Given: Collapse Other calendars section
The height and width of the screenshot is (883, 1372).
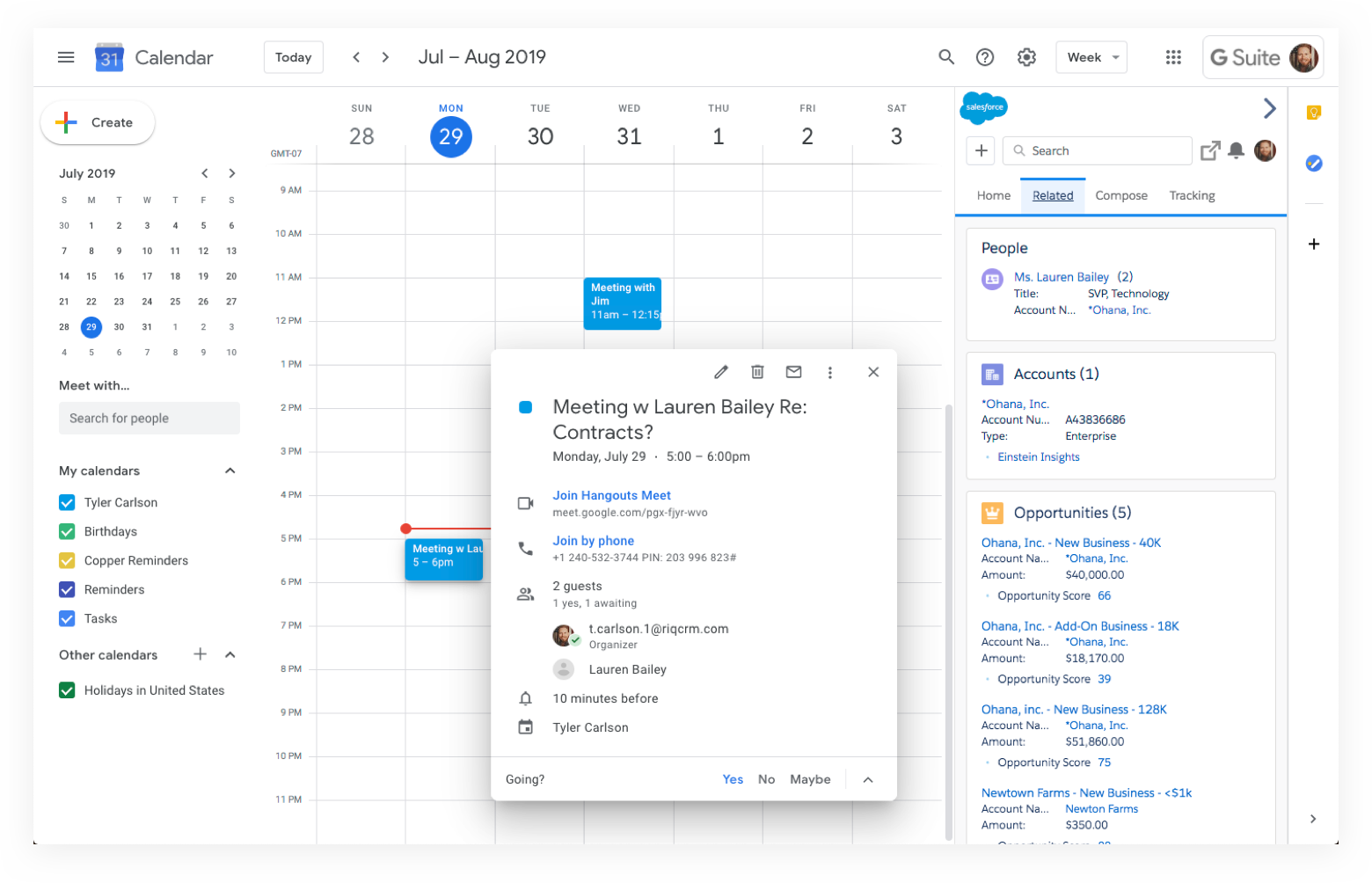Looking at the screenshot, I should [230, 654].
